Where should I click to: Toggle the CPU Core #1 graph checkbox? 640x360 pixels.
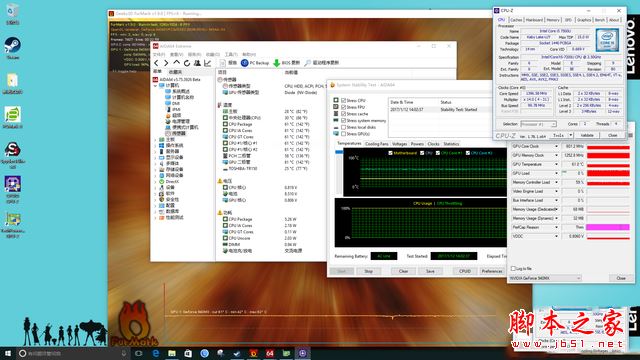pos(438,153)
